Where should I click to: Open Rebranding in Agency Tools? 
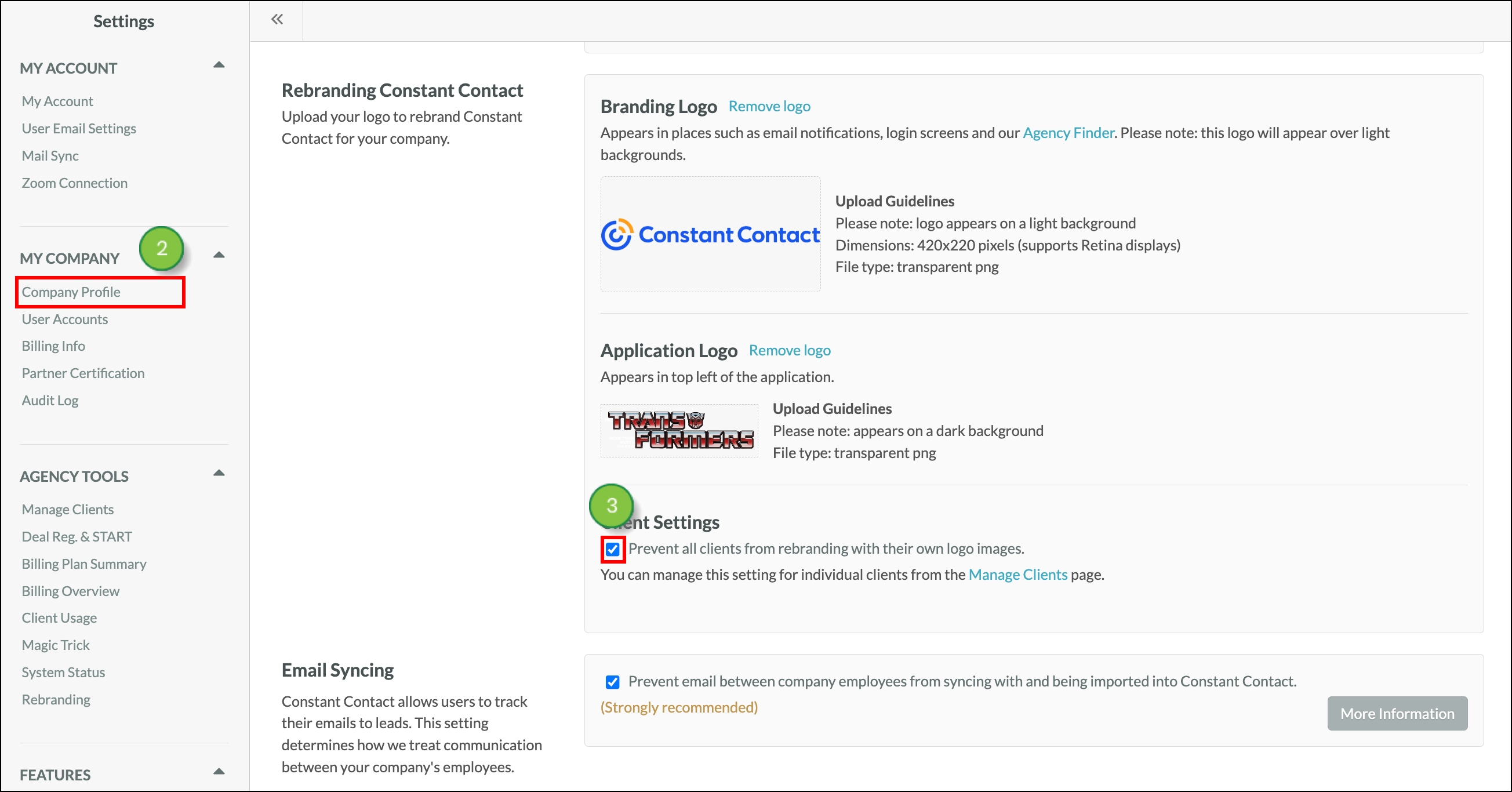[x=56, y=699]
